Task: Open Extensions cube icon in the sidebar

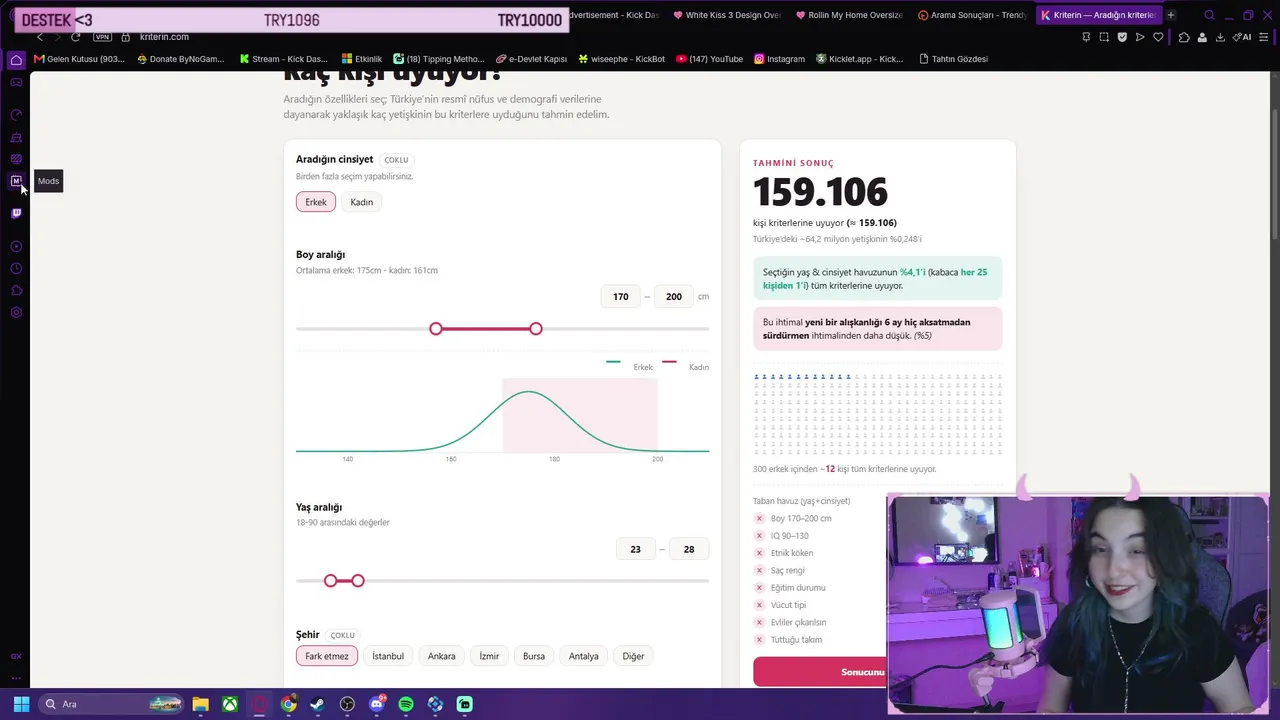Action: (x=16, y=290)
